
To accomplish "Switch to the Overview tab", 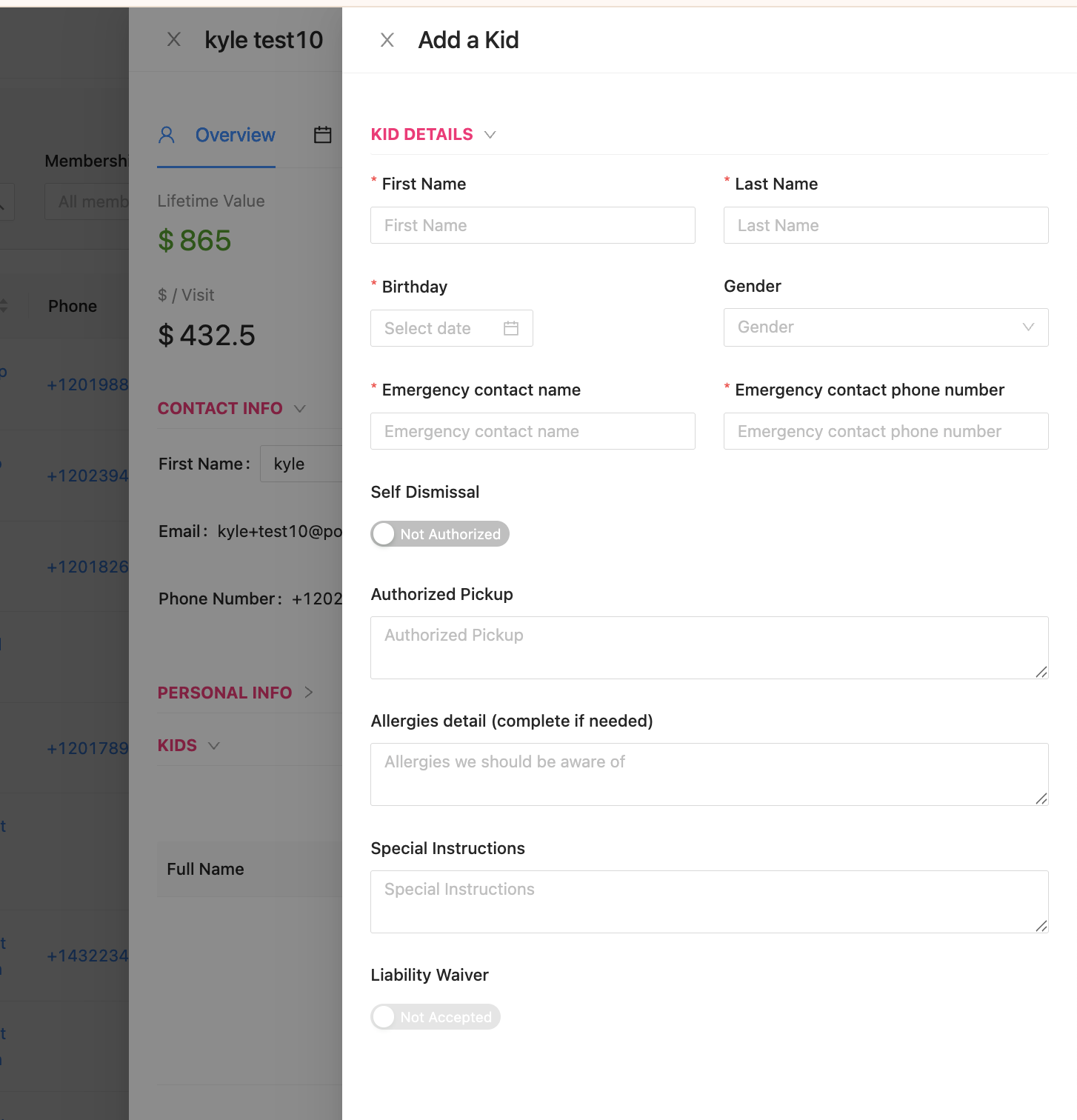I will 235,135.
